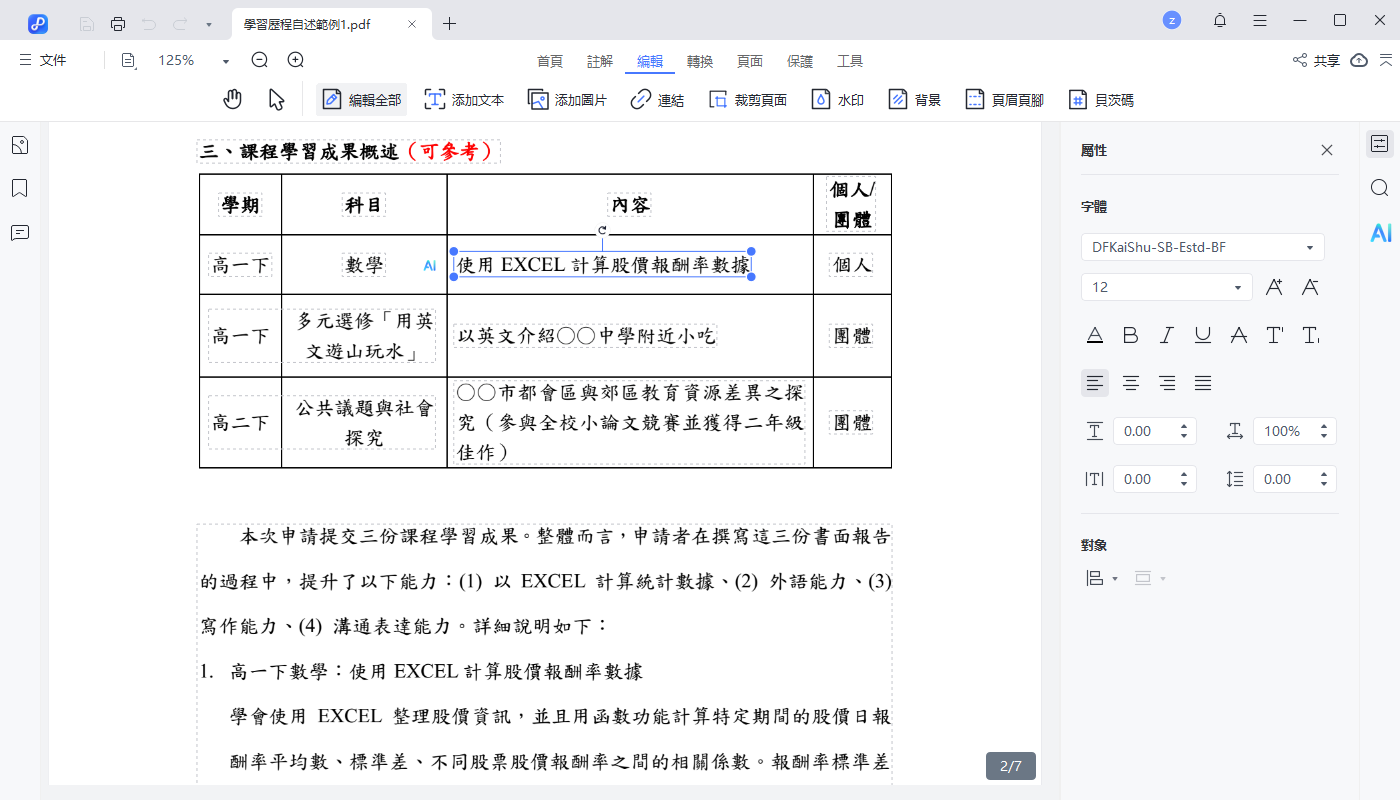The height and width of the screenshot is (800, 1400).
Task: Click the 添加圖片 button
Action: pyautogui.click(x=567, y=100)
